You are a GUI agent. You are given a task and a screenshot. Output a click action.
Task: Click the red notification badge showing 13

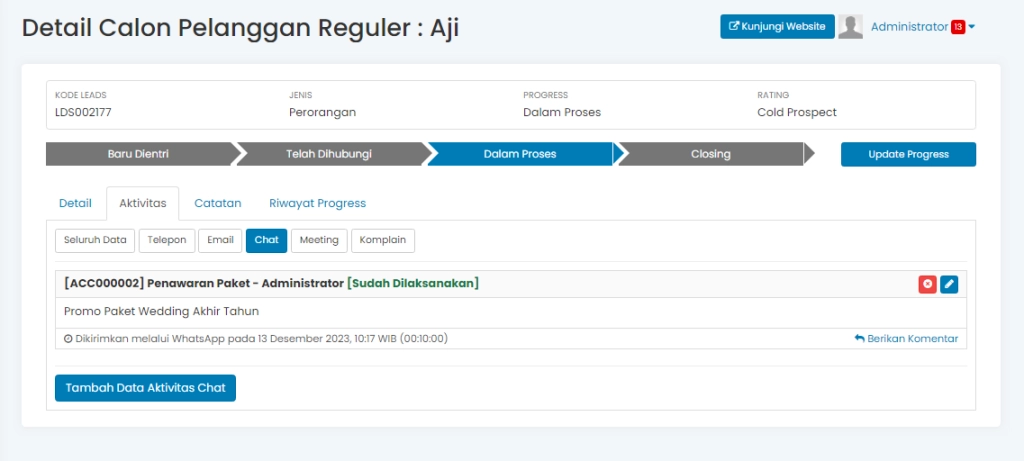coord(957,27)
